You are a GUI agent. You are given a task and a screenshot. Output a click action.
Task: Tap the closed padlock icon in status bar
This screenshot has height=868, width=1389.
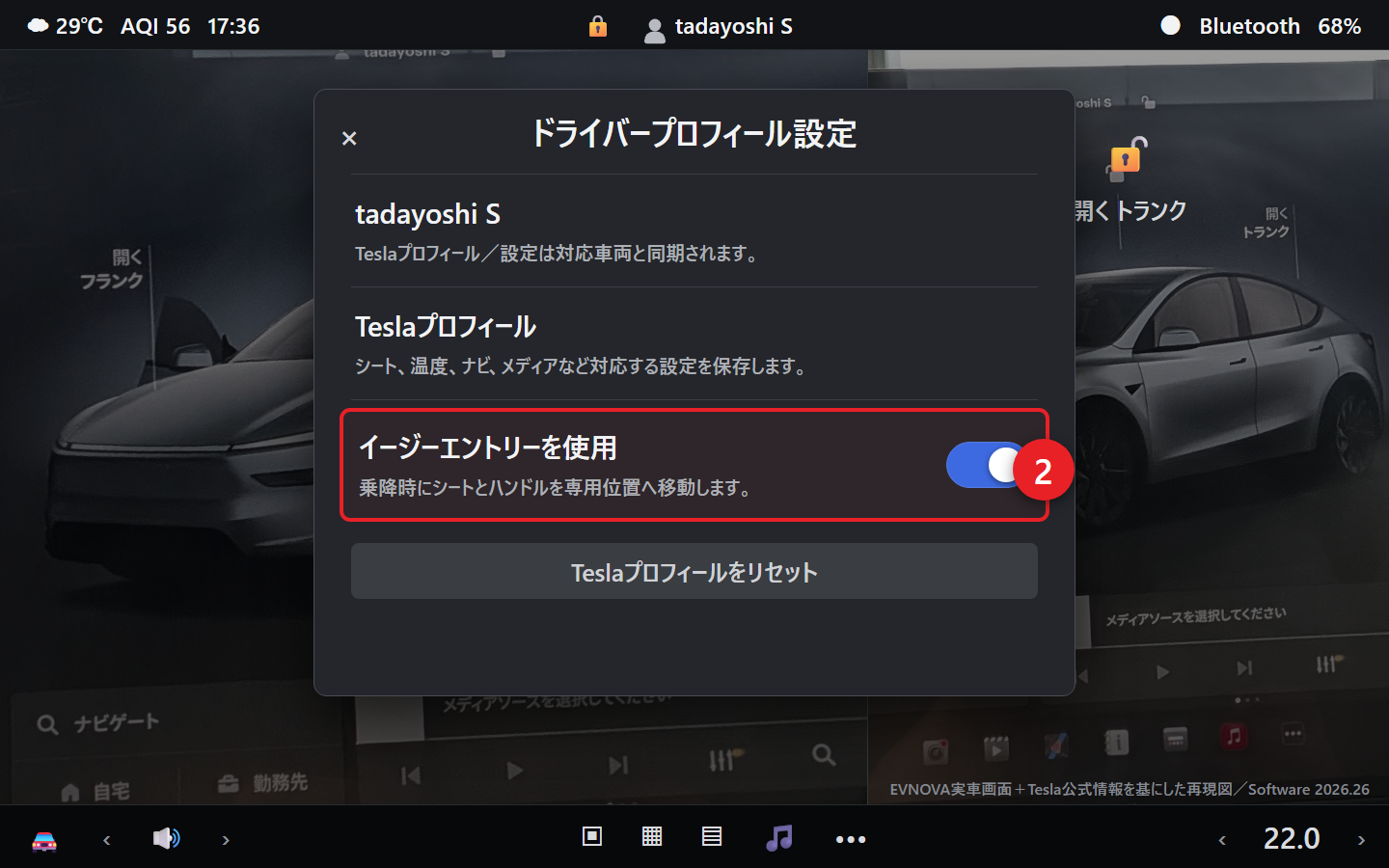coord(598,26)
